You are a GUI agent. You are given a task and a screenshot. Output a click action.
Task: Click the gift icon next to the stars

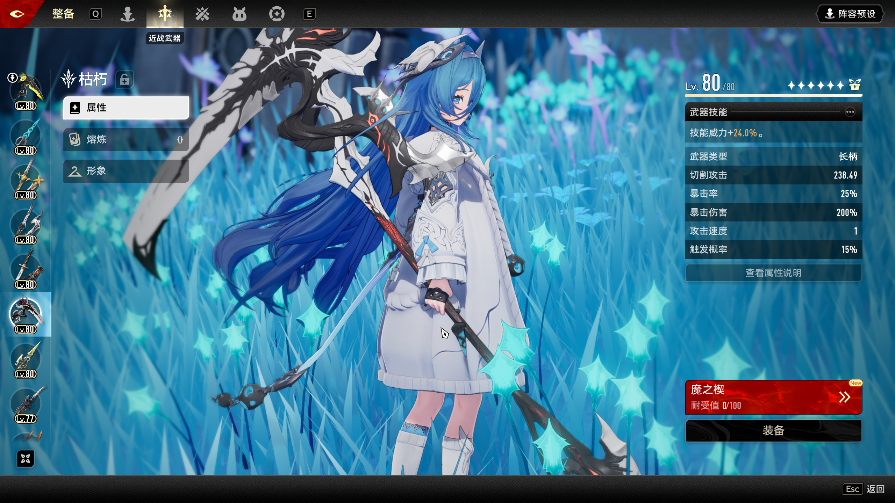(x=854, y=85)
